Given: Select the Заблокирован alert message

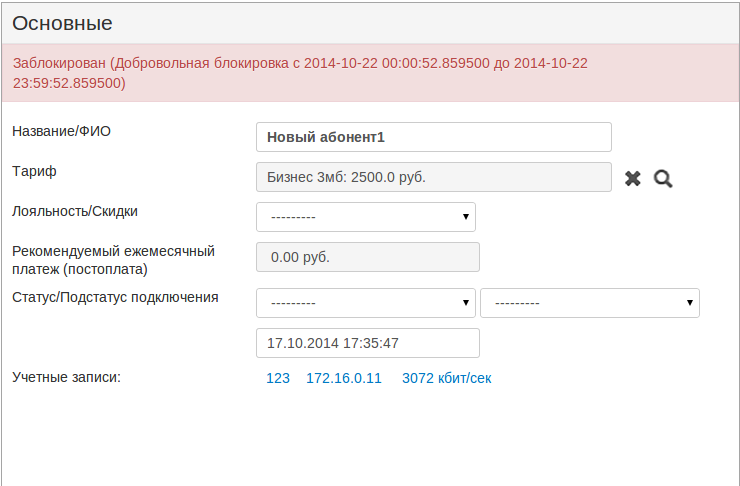Looking at the screenshot, I should [x=370, y=73].
